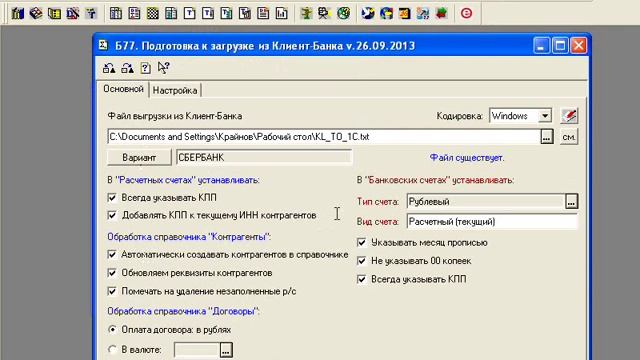Activate the cursor with question mark help icon

pyautogui.click(x=164, y=68)
